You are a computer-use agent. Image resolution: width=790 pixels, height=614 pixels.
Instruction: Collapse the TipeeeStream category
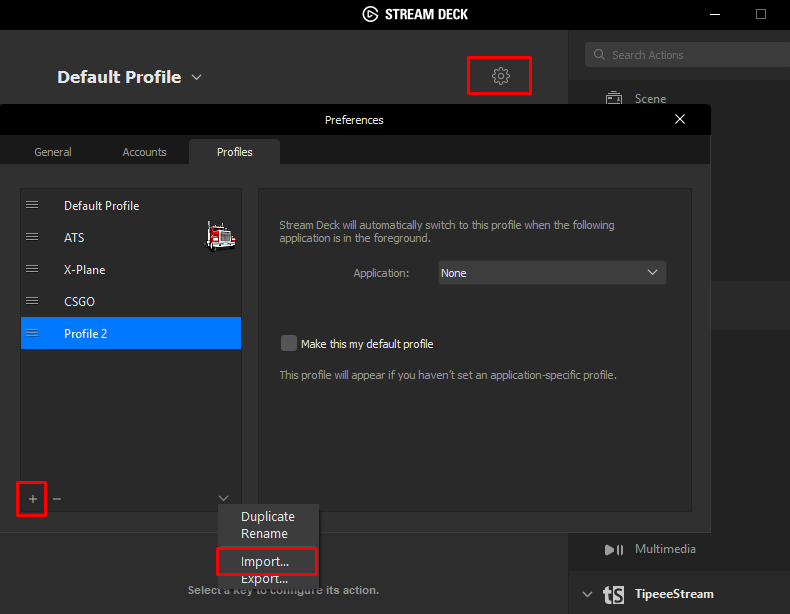click(587, 594)
